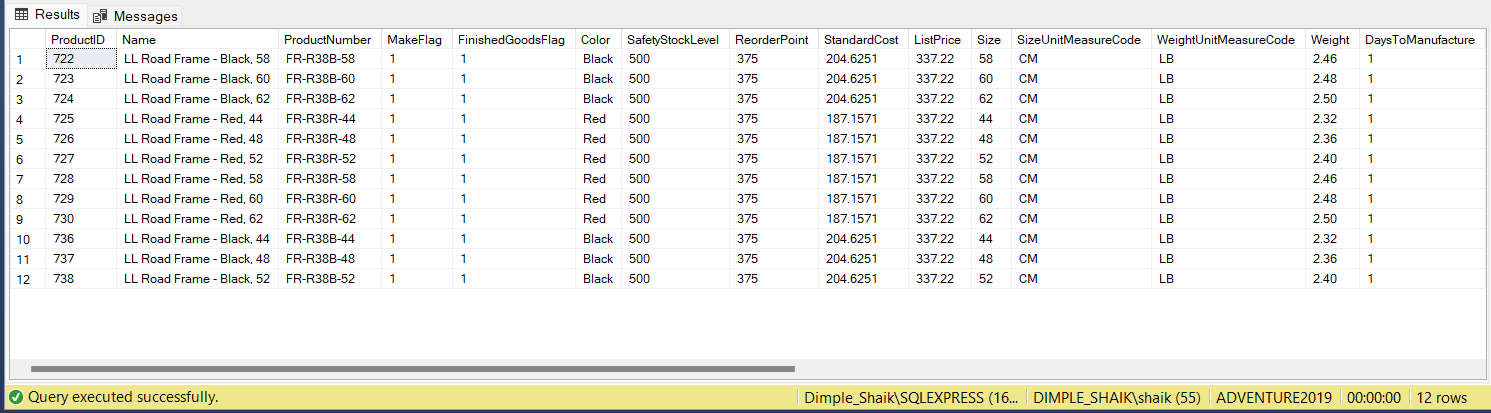Click the '12 rows' status indicator
The width and height of the screenshot is (1491, 413).
[x=1441, y=397]
